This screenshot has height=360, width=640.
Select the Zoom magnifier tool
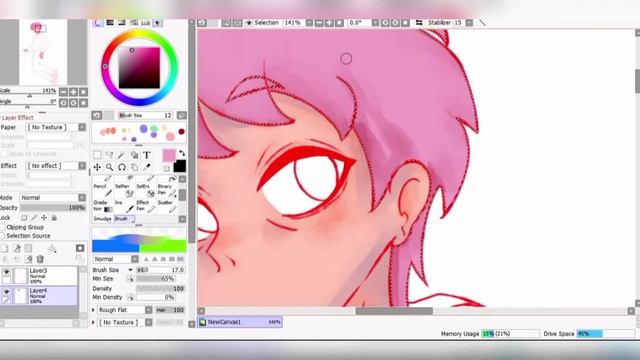[x=109, y=167]
